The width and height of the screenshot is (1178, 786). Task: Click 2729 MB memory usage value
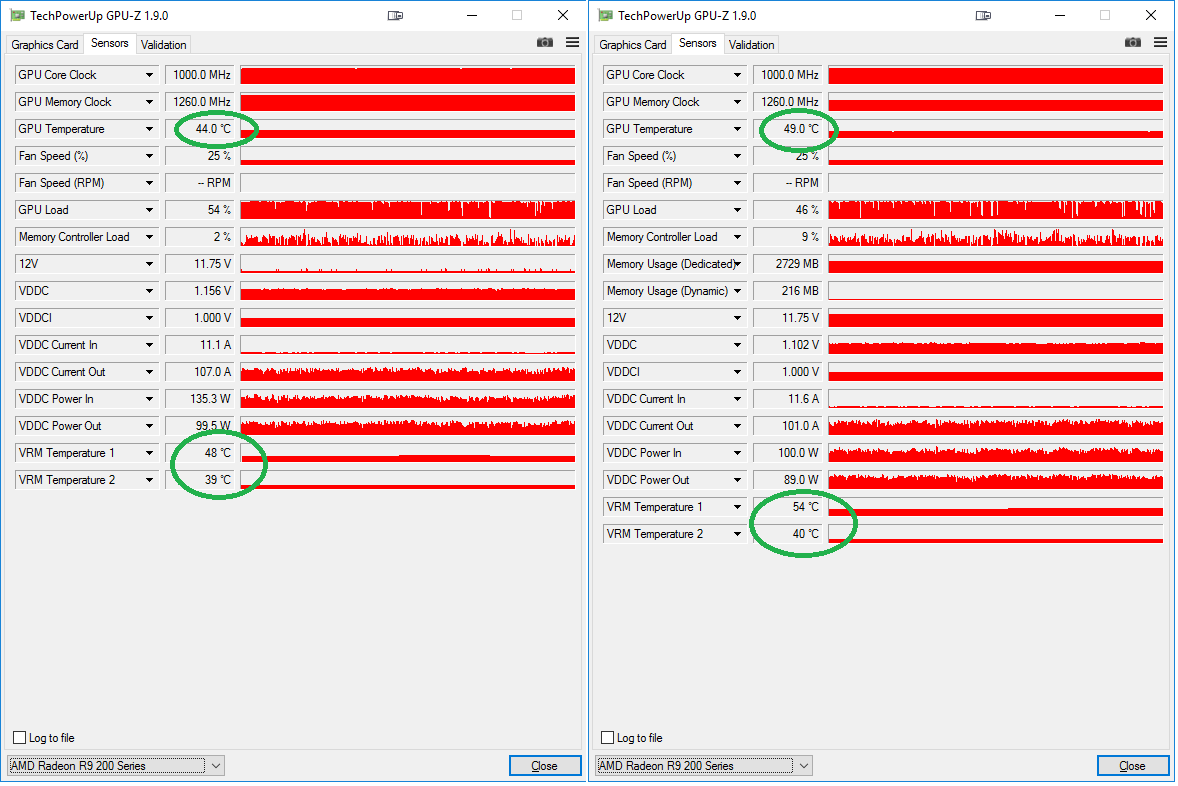click(x=797, y=265)
